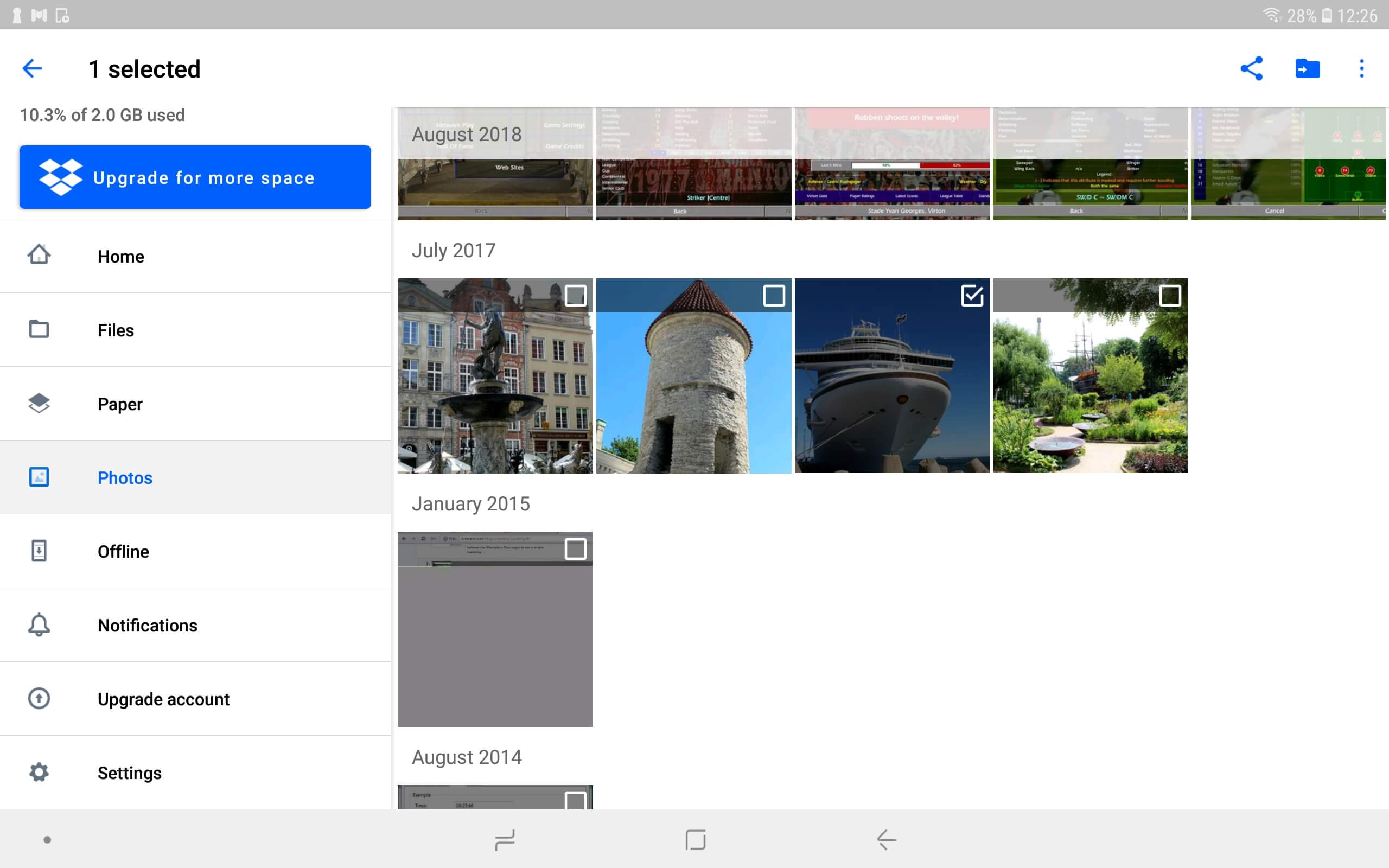Tap the blue back arrow to exit selection
1389x868 pixels.
tap(32, 68)
